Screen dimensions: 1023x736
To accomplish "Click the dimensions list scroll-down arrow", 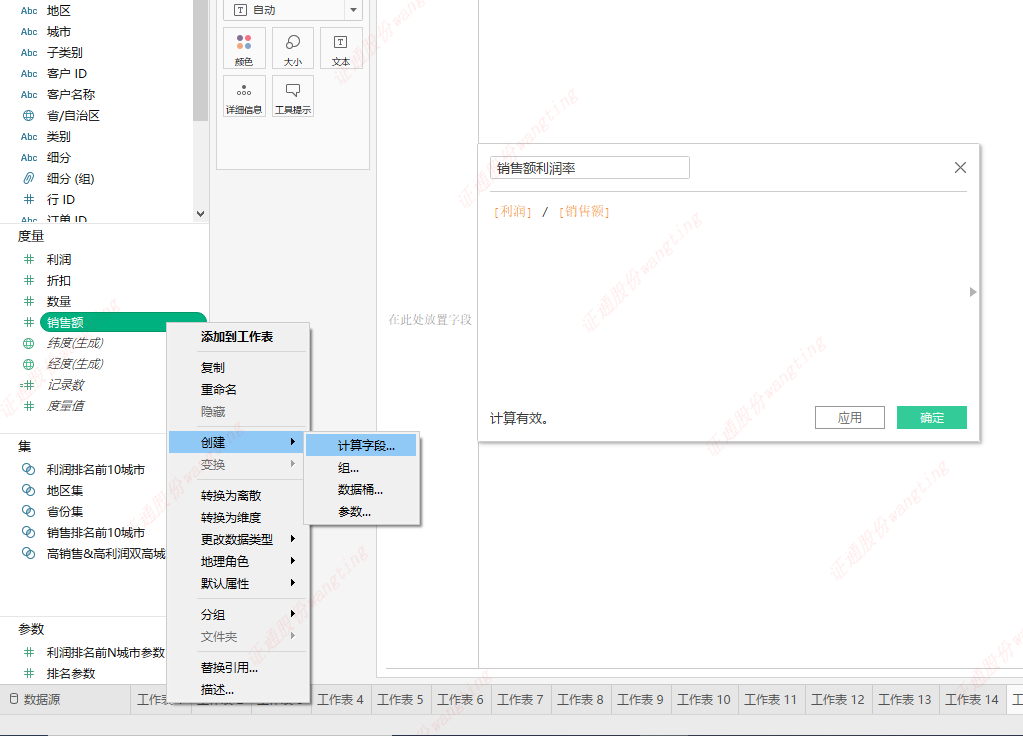I will click(200, 213).
